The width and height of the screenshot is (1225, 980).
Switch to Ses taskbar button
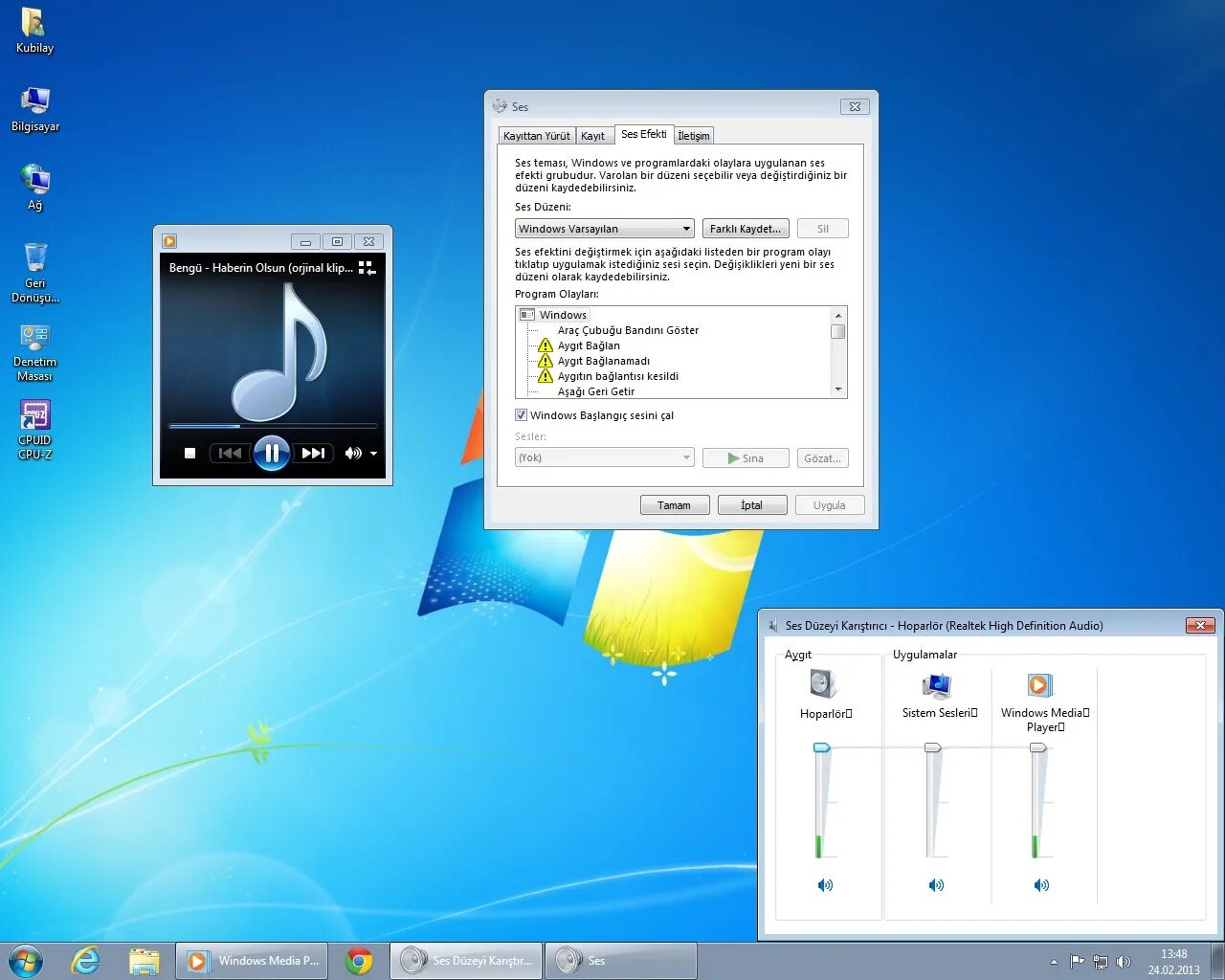point(621,961)
